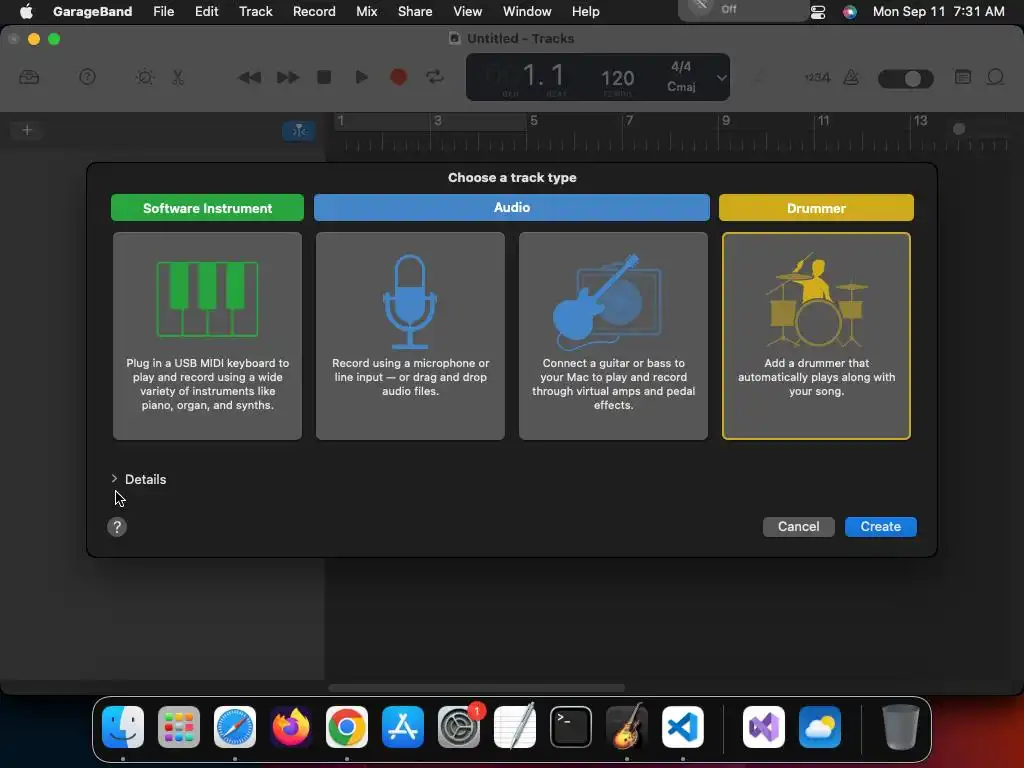Open Quick Help question mark in toolbar
The image size is (1024, 768).
[87, 77]
